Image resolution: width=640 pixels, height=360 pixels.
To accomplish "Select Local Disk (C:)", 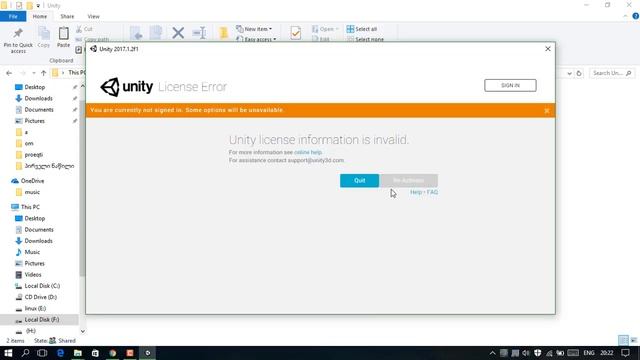I will tap(42, 286).
